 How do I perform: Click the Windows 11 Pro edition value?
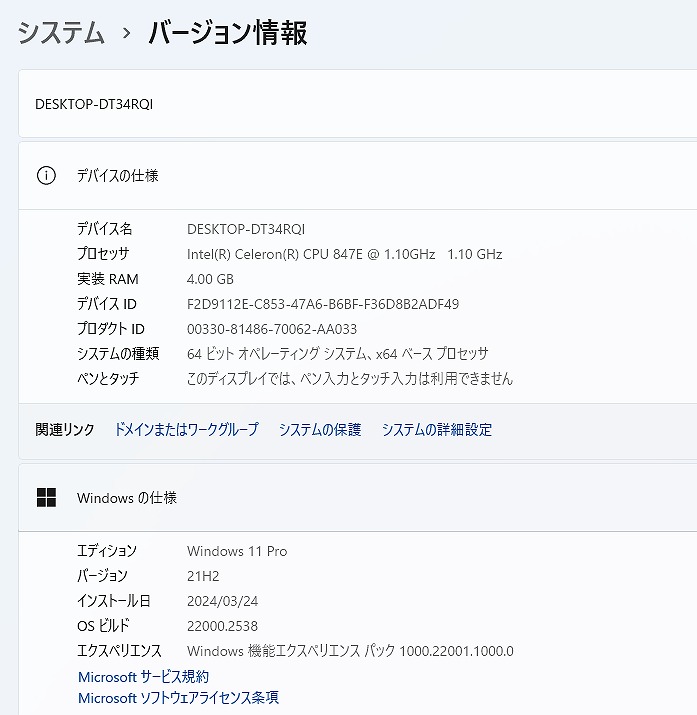237,551
